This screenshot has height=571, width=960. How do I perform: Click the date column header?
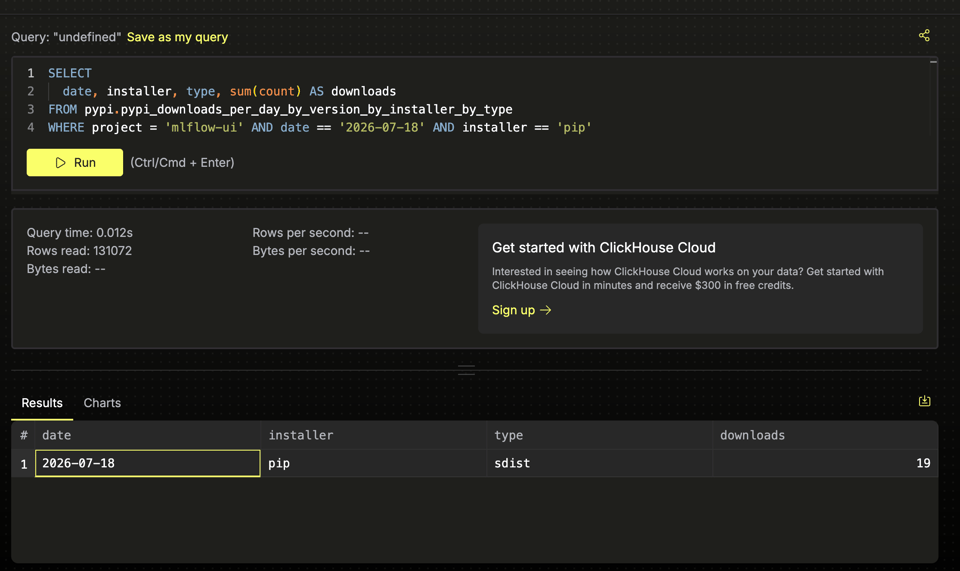[x=148, y=435]
